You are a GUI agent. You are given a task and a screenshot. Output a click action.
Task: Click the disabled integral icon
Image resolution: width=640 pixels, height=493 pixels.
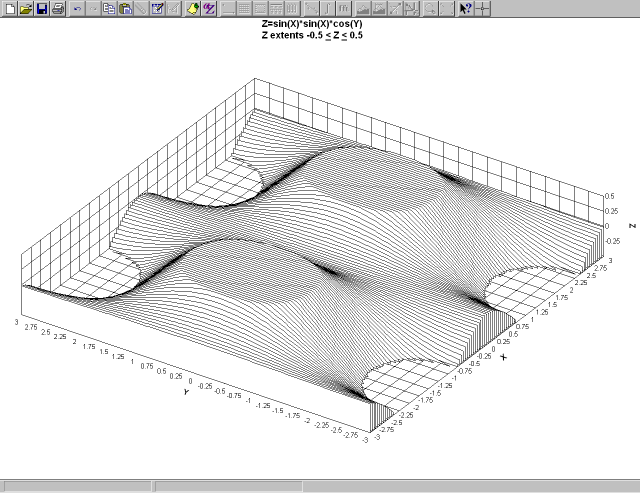tap(327, 9)
